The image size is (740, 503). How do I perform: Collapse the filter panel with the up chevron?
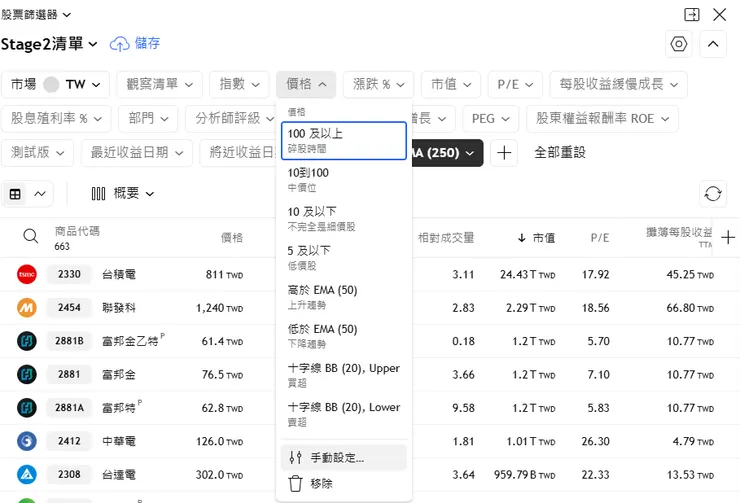click(713, 44)
